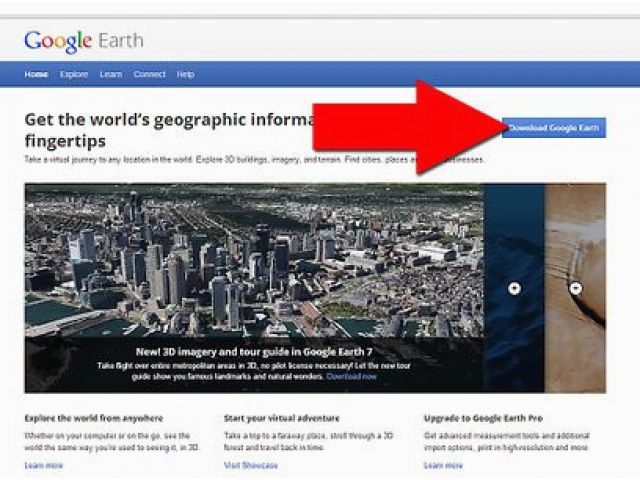Viewport: 640px width, 480px height.
Task: Click the Upgrade to Google Earth Pro heading
Action: click(483, 418)
